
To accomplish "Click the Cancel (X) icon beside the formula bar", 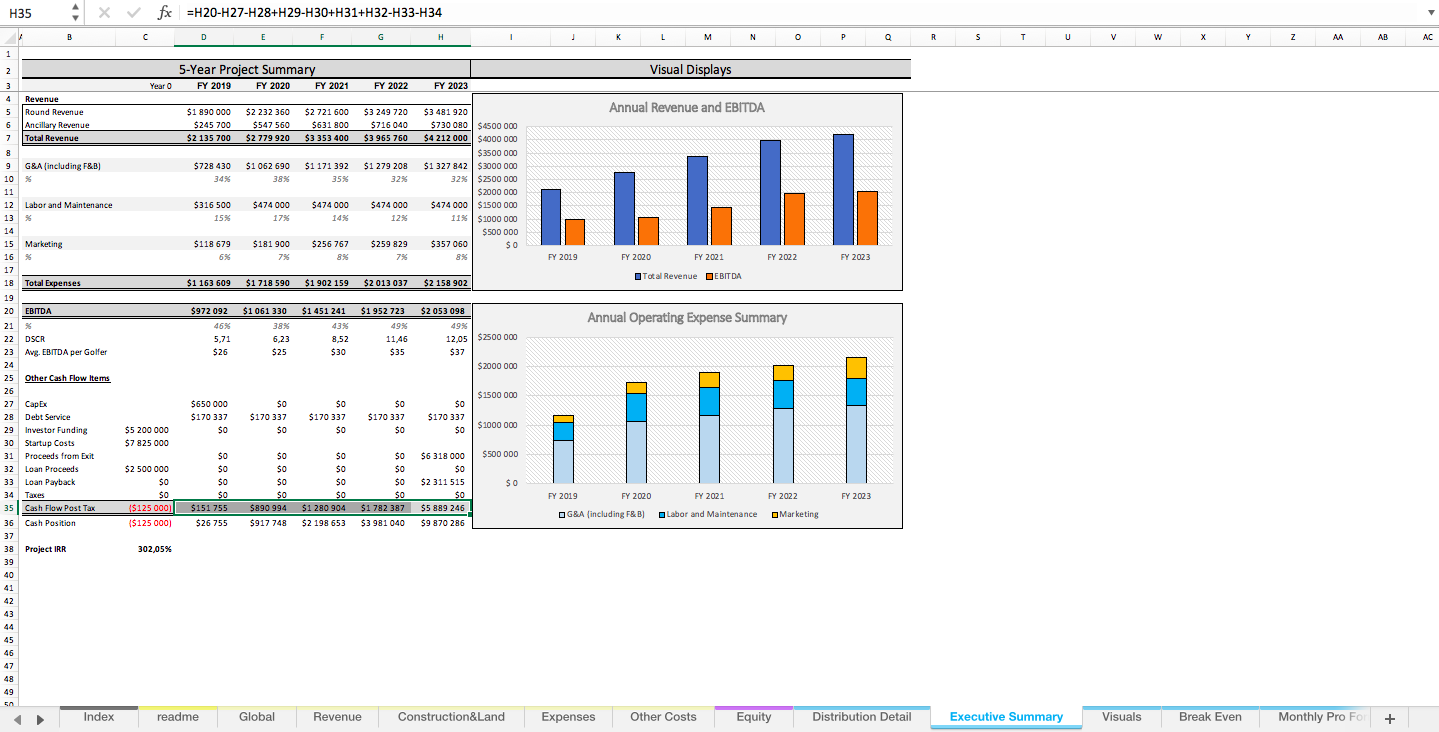I will click(x=106, y=13).
